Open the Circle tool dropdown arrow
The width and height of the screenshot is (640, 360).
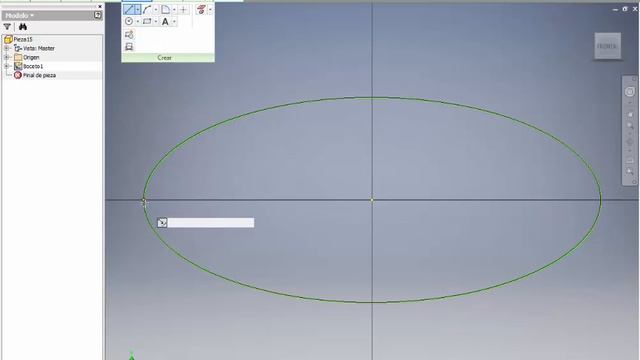coord(138,21)
